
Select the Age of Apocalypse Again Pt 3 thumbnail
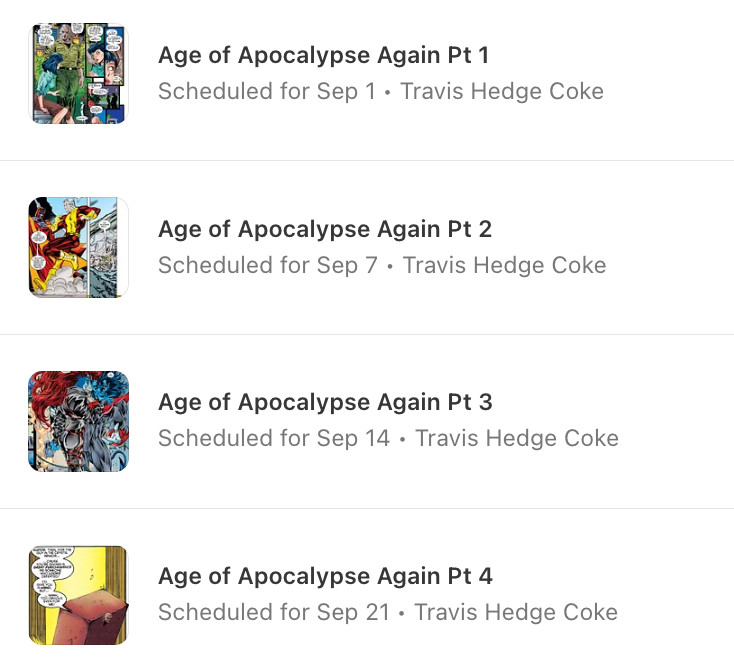coord(78,421)
